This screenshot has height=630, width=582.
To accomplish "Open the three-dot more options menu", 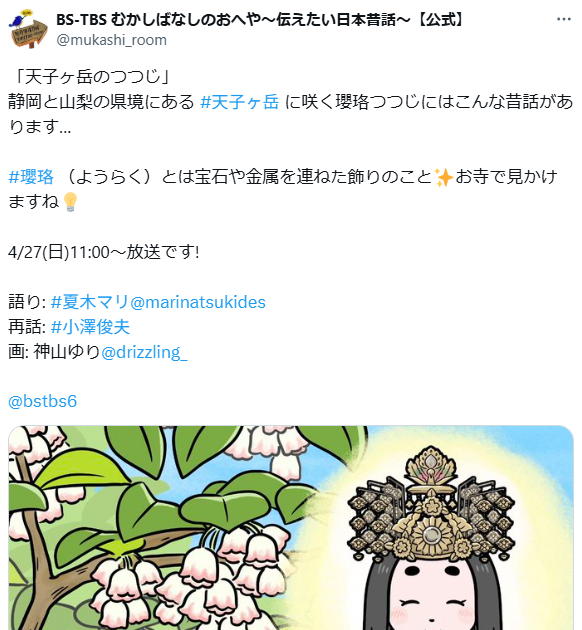I will [564, 19].
